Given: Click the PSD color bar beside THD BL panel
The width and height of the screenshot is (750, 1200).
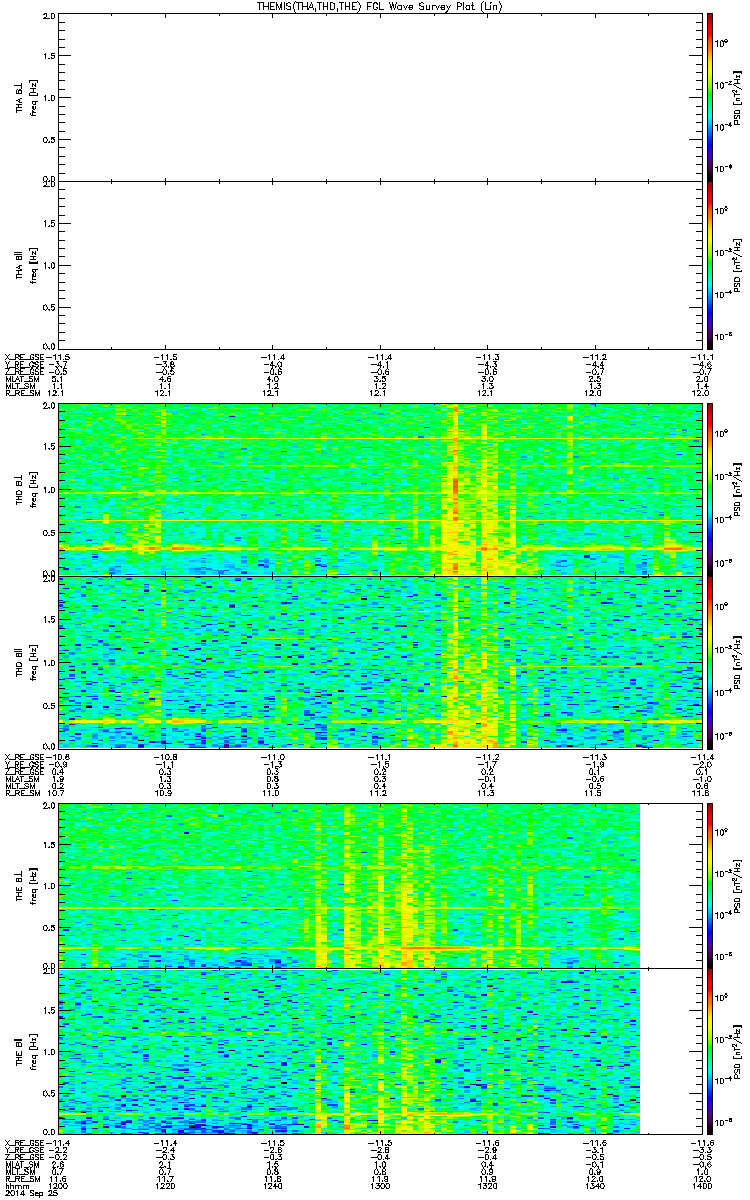Looking at the screenshot, I should click(709, 490).
